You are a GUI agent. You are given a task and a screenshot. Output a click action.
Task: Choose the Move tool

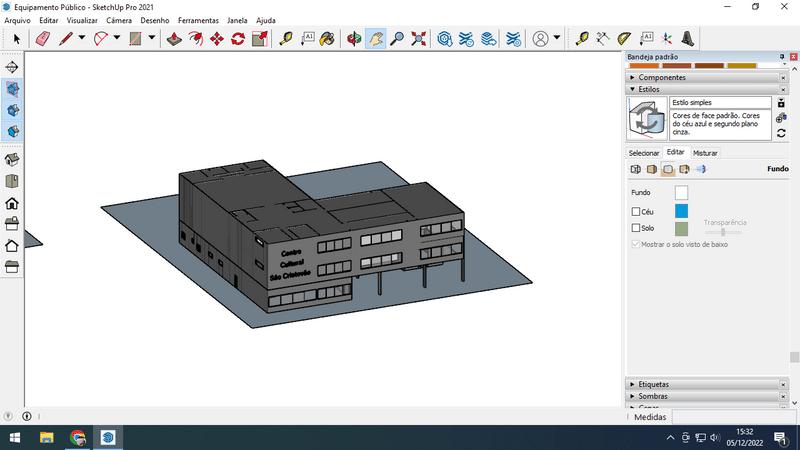click(x=217, y=39)
